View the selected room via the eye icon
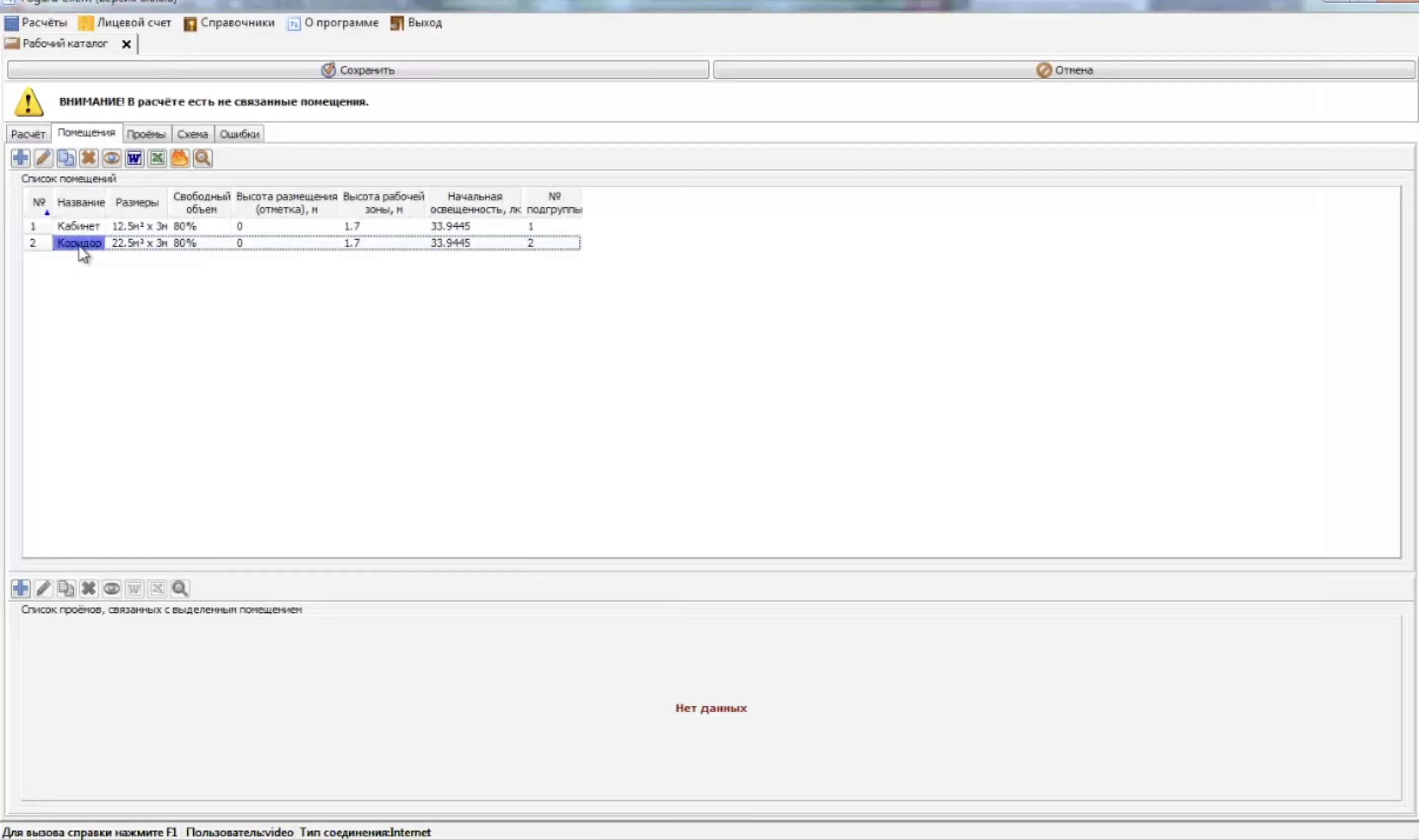 click(x=111, y=158)
